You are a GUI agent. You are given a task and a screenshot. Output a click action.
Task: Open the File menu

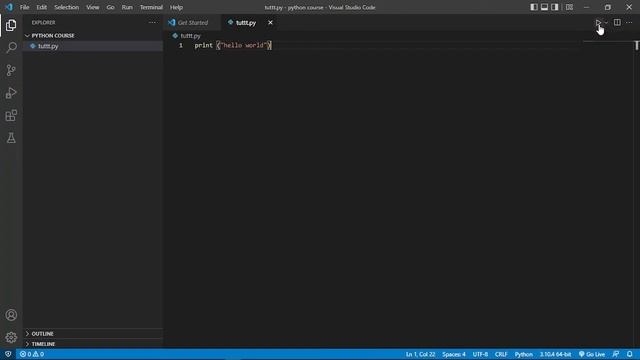click(x=24, y=7)
